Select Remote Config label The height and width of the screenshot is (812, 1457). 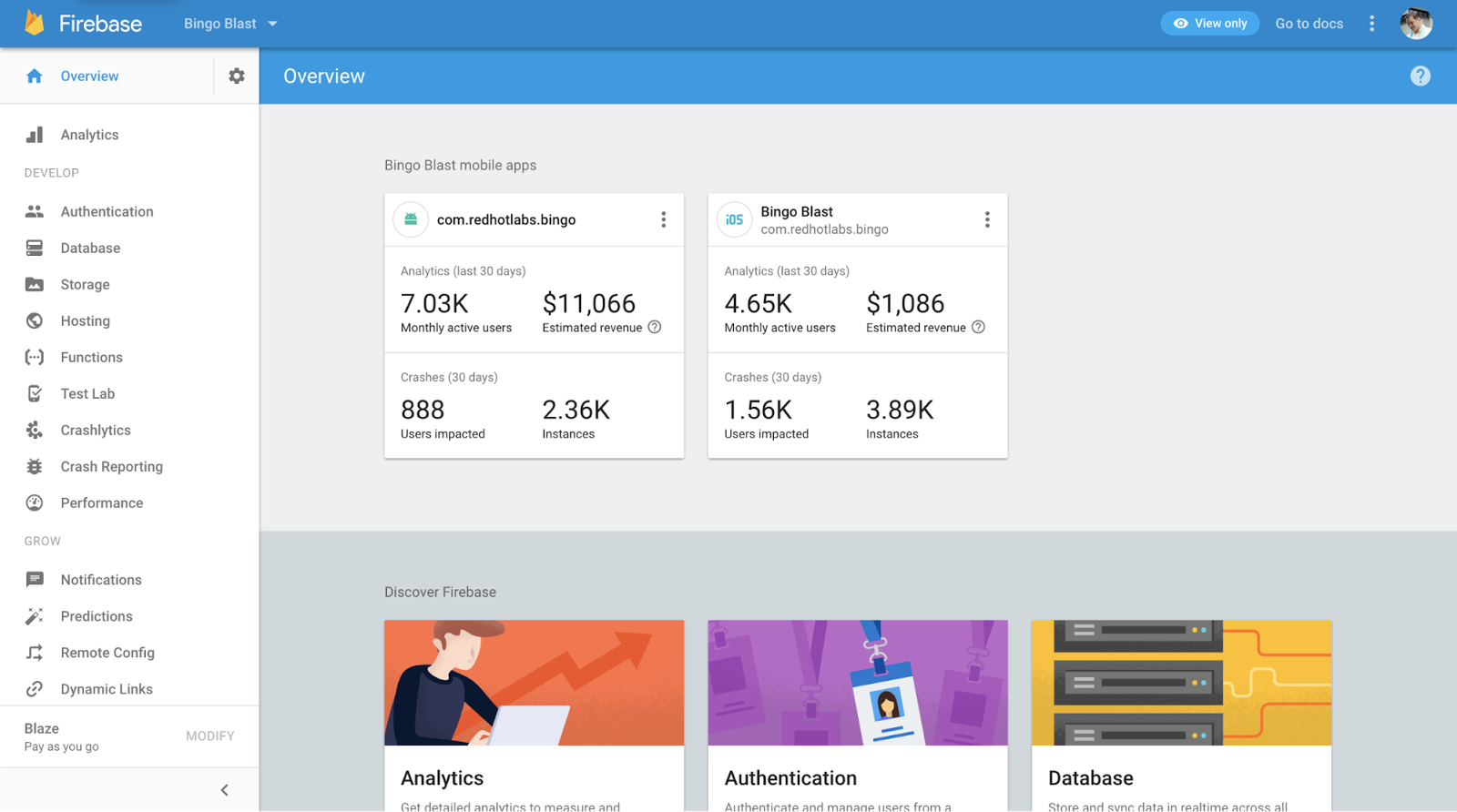[107, 653]
